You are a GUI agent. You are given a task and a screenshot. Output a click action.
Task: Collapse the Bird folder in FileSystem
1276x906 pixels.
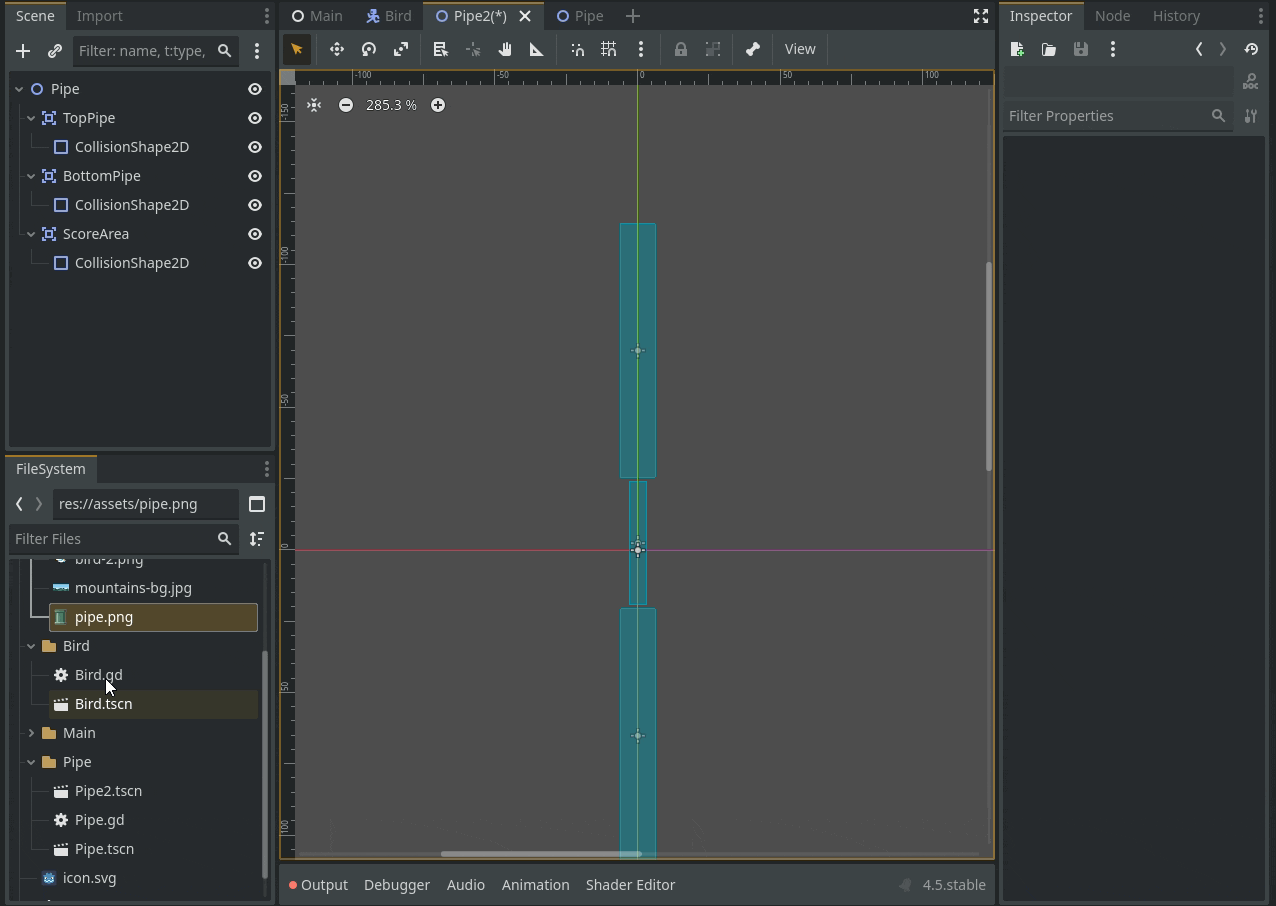pos(31,646)
